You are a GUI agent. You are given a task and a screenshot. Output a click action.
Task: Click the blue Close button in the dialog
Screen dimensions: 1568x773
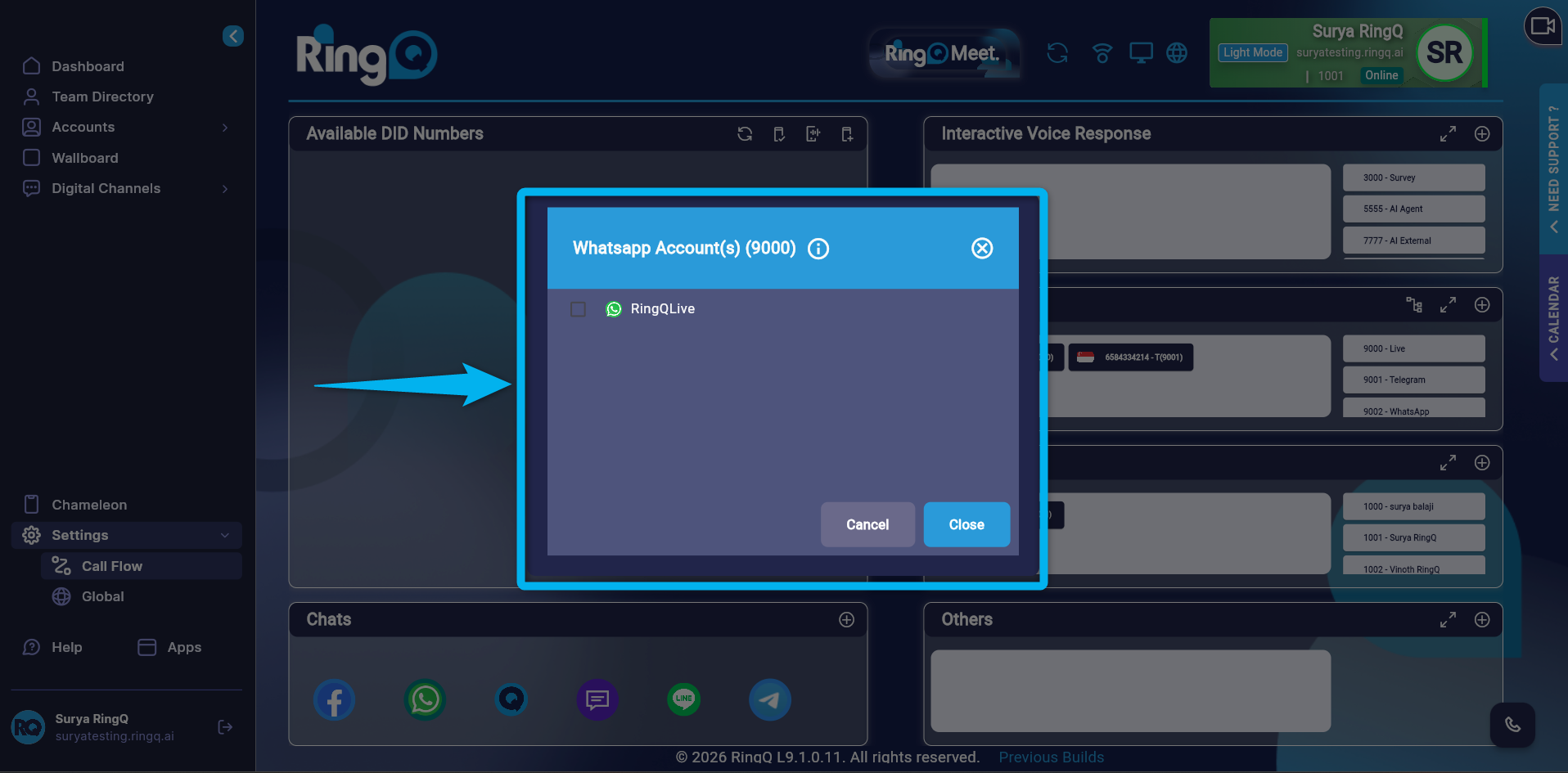click(x=966, y=524)
